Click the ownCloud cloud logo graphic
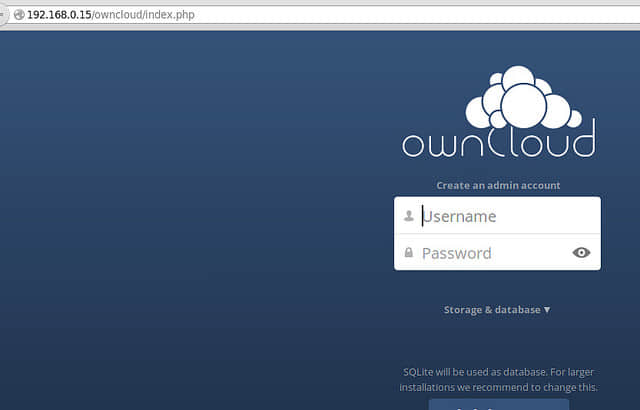640x410 pixels. click(524, 97)
